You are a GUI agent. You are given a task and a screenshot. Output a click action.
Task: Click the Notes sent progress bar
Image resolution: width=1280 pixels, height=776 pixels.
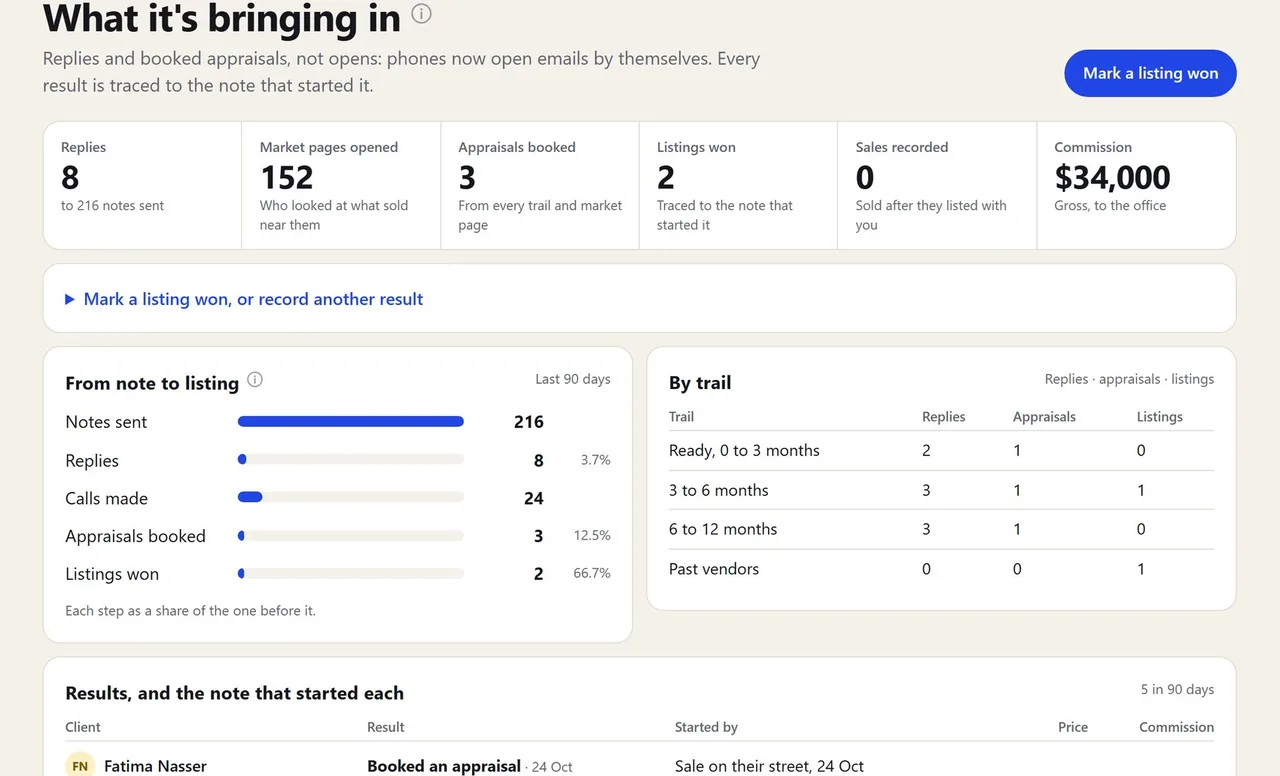351,422
